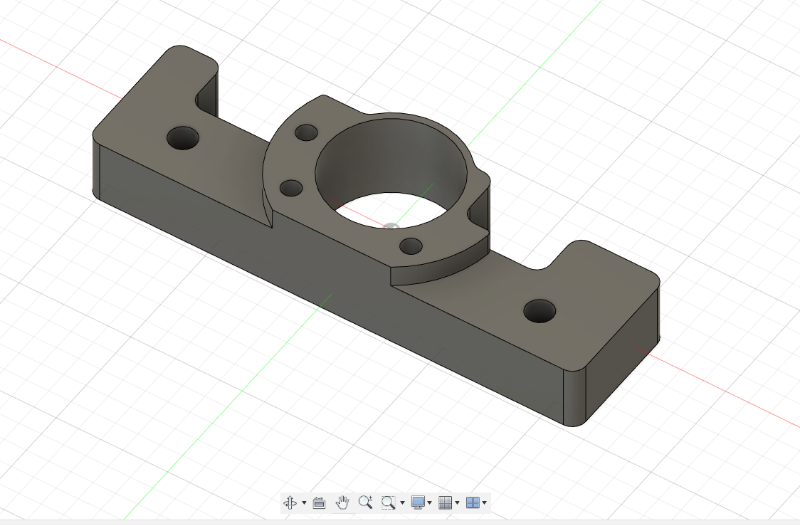Viewport: 800px width, 525px height.
Task: Click the Viewports layout icon
Action: [473, 502]
